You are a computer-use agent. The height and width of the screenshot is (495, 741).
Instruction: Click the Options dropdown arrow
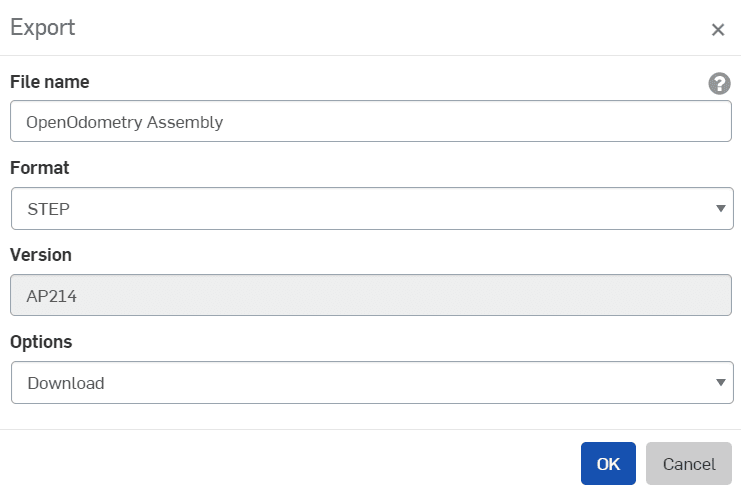pyautogui.click(x=720, y=383)
